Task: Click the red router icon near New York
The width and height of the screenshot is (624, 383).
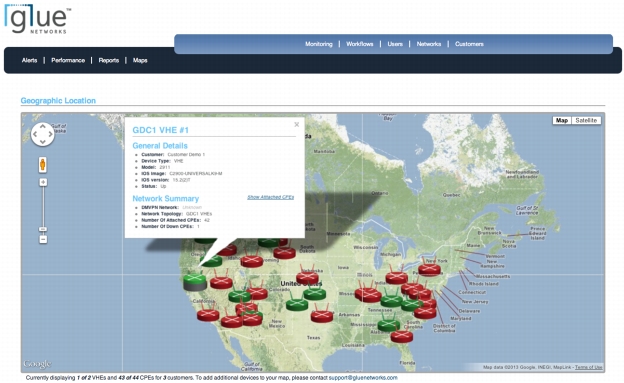Action: 429,268
